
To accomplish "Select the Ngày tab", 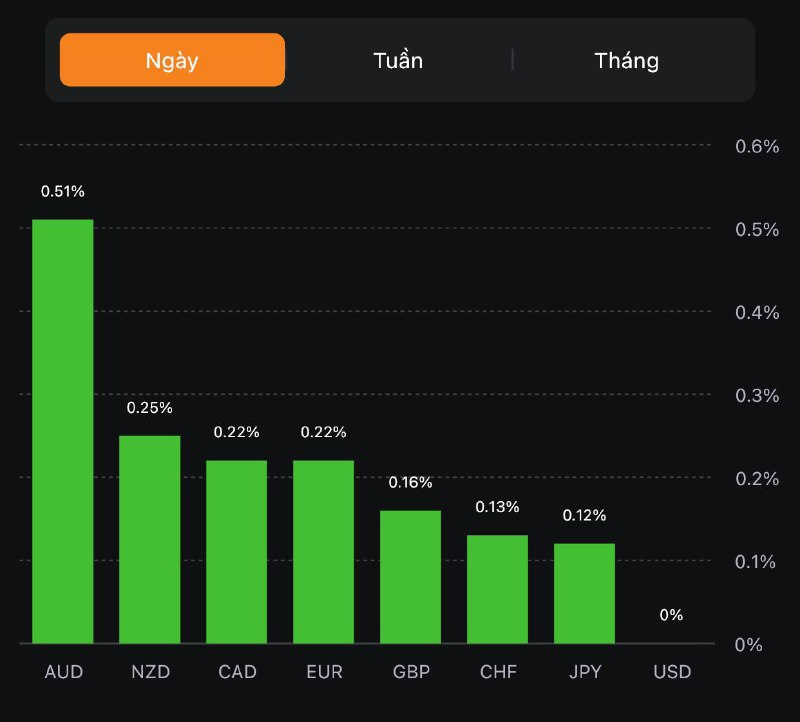I will 172,60.
